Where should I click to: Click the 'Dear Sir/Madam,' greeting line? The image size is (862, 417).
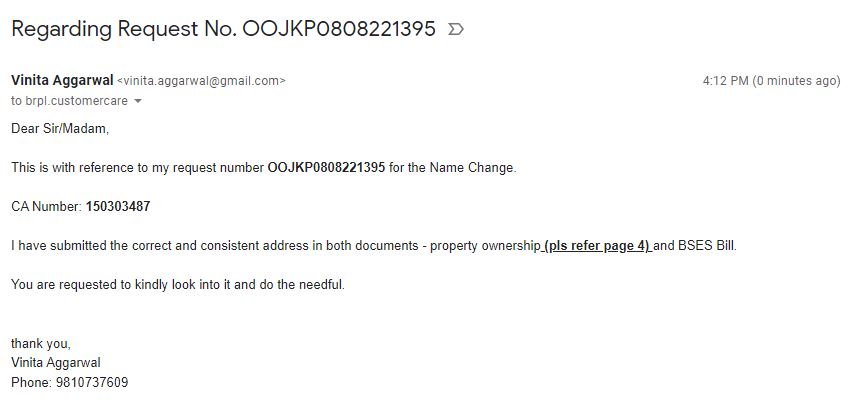click(x=60, y=129)
